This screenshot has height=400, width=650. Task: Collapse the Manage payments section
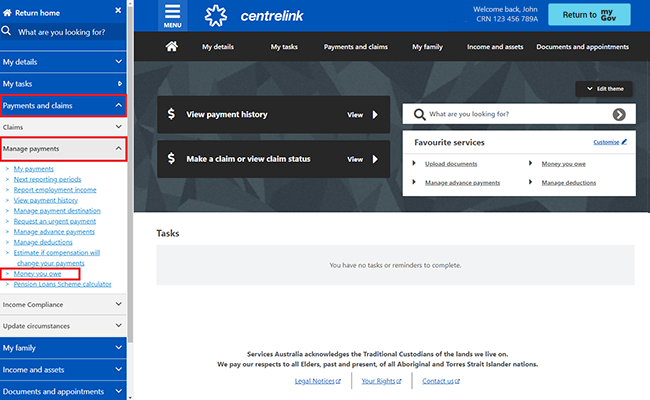coord(120,150)
